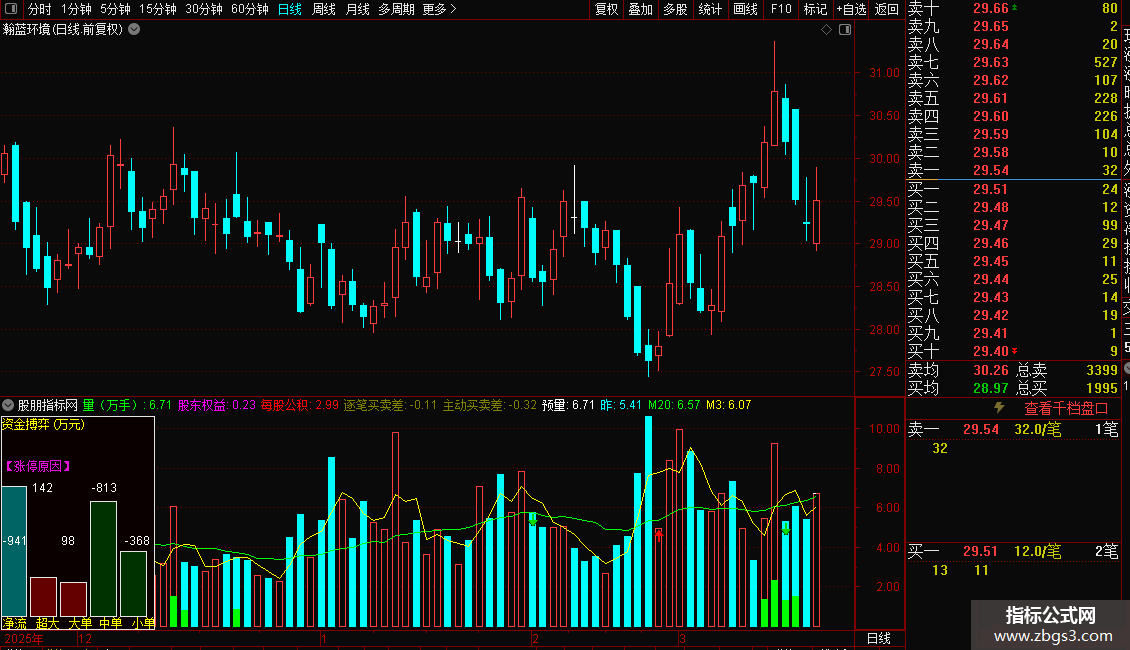Viewport: 1130px width, 650px height.
Task: Click the 大单 bar in 资金博弈 panel
Action: point(74,599)
